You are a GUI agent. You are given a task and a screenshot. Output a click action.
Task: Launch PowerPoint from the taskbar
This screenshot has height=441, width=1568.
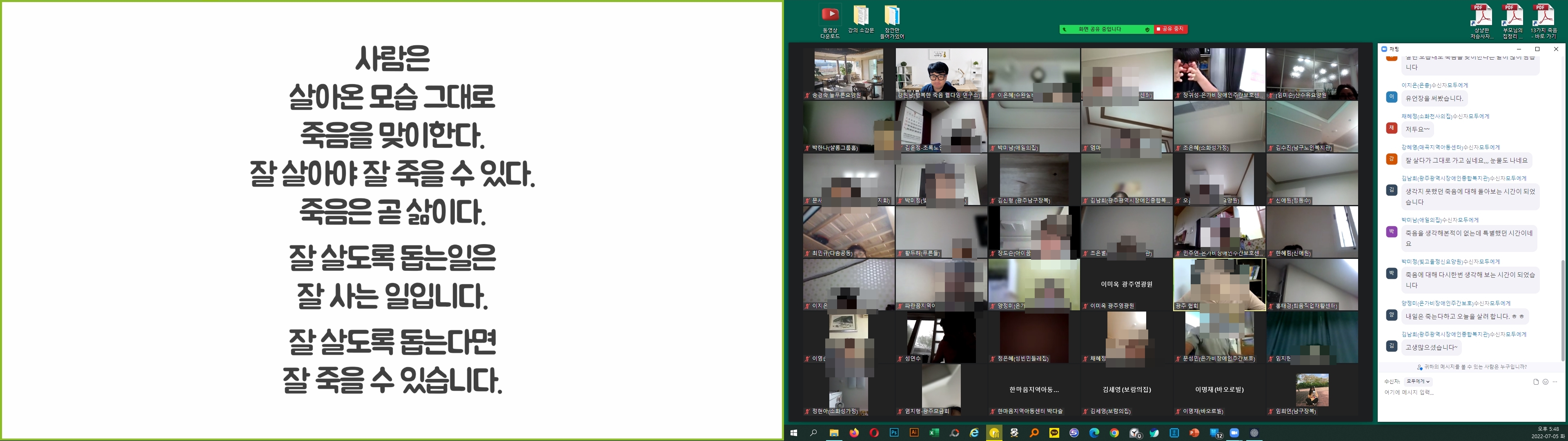1194,432
